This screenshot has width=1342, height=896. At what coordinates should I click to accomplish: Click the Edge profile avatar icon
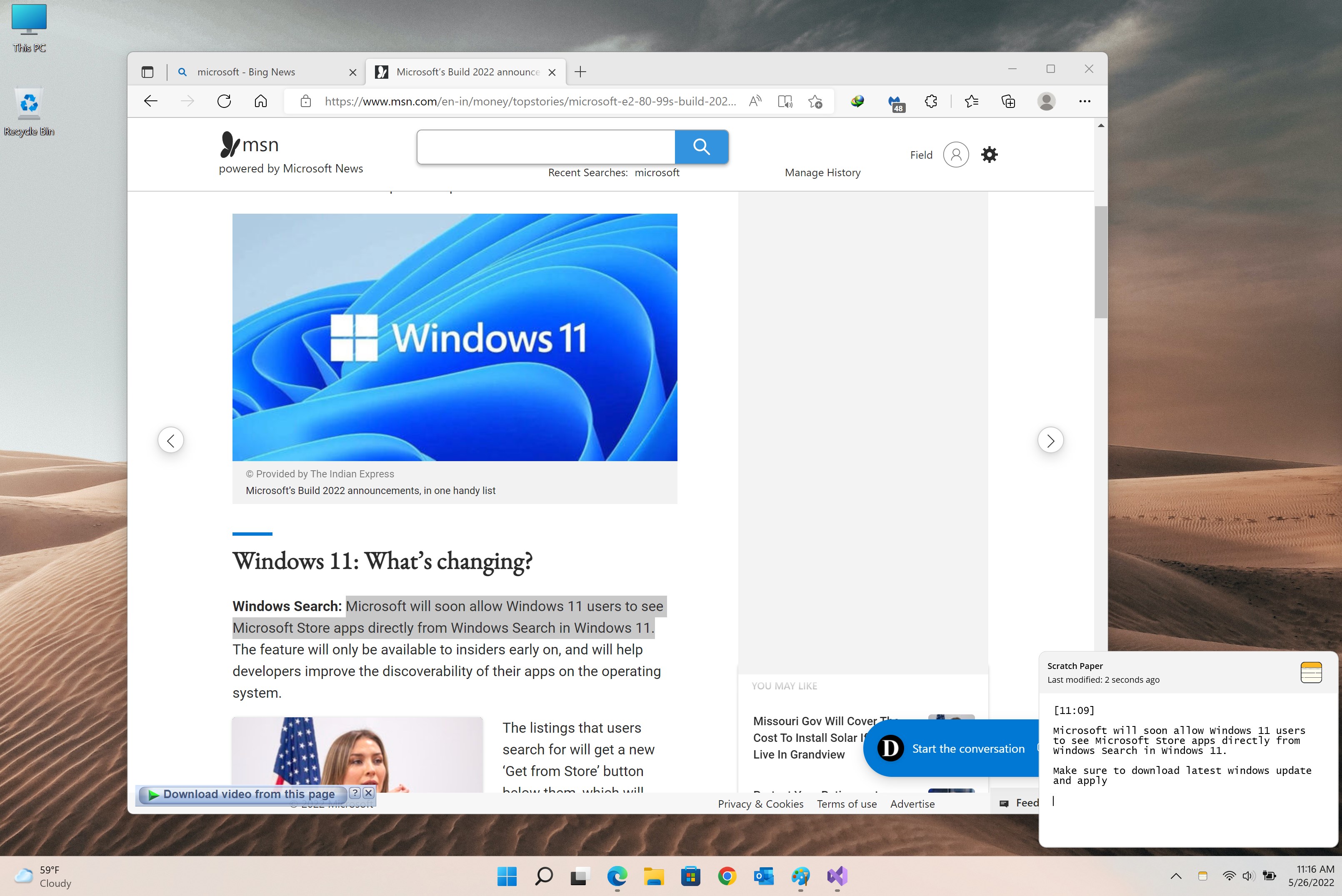1047,101
